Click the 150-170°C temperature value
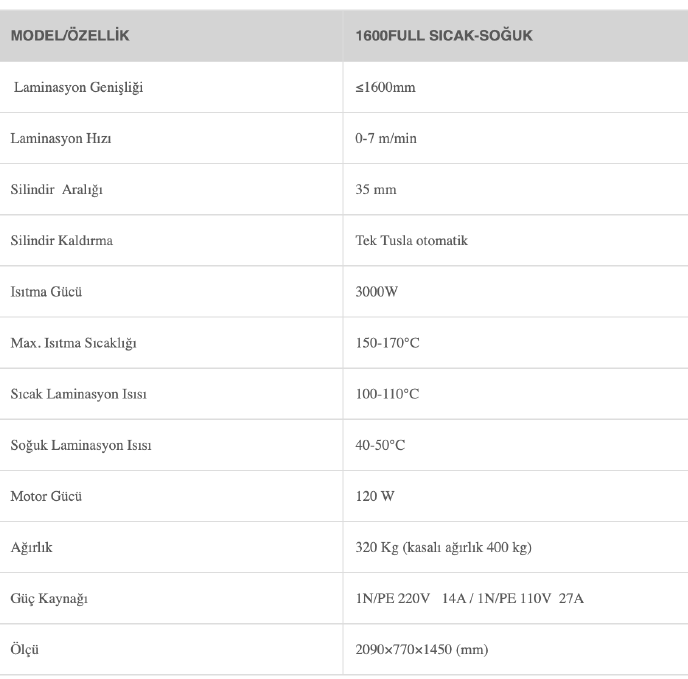 click(x=387, y=343)
